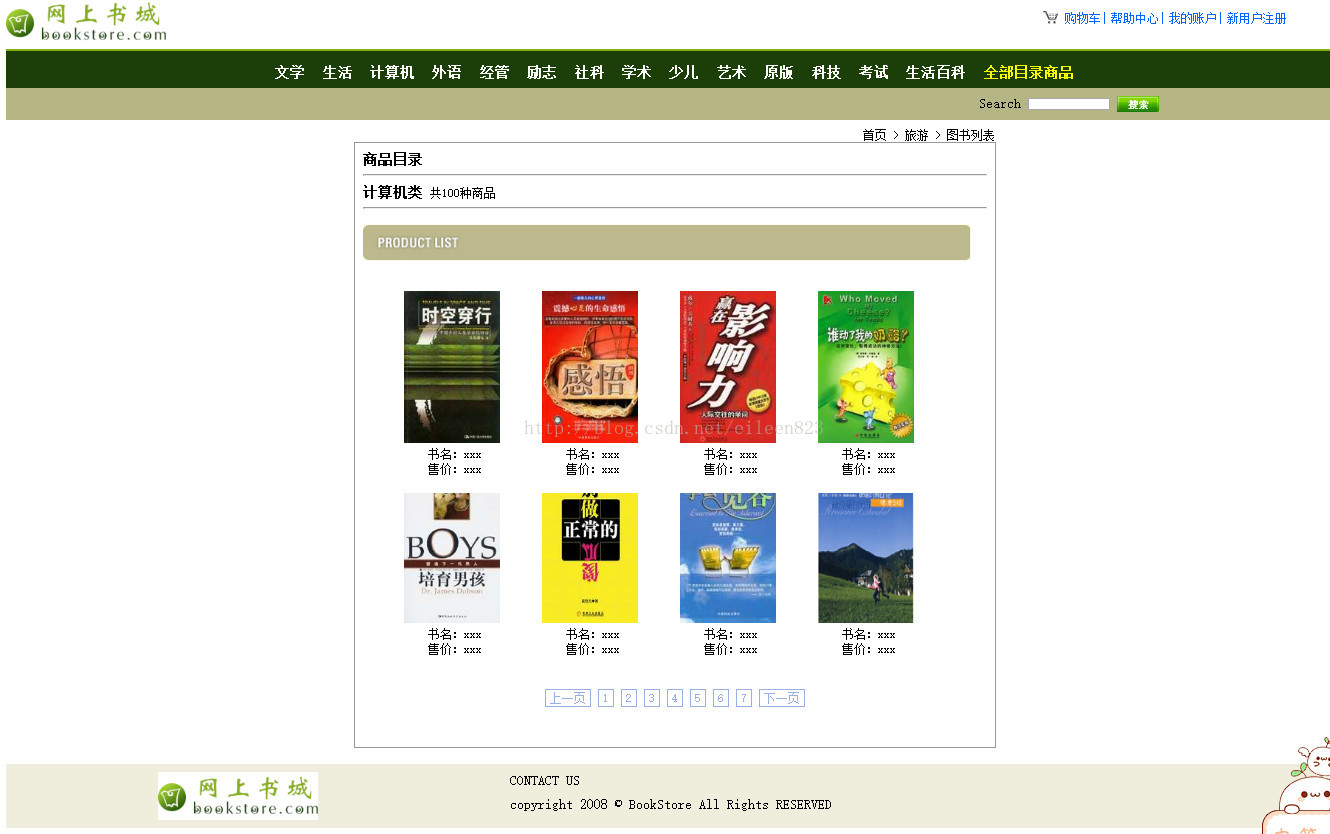Screen dimensions: 1330x834
Task: Go to the previous page with 上一页
Action: (568, 698)
